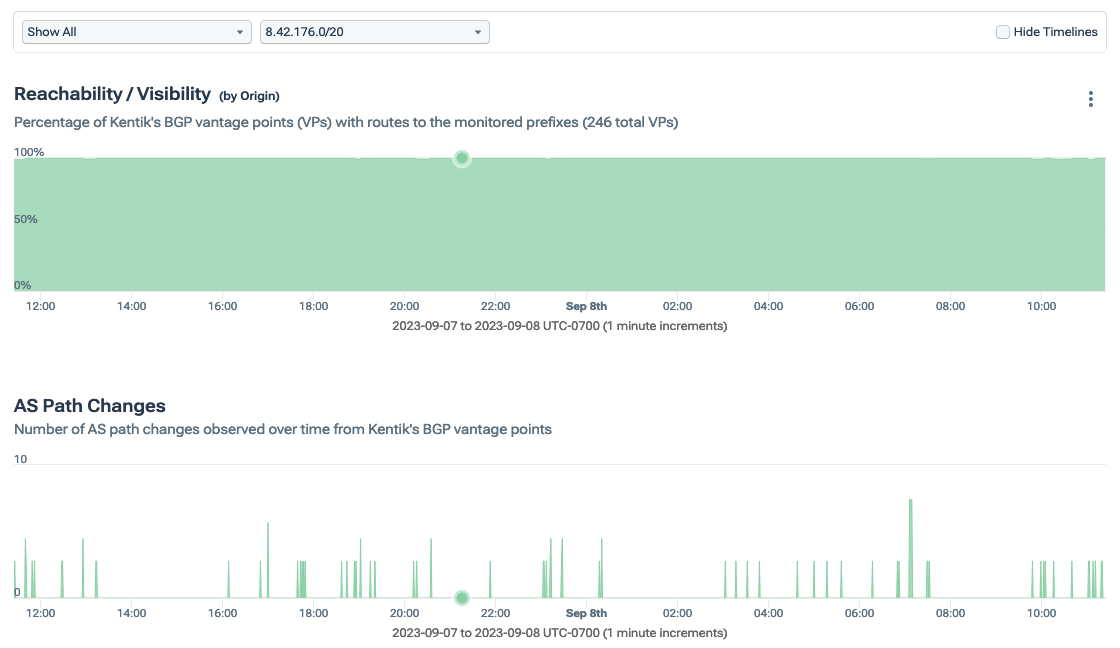Click Sep 8th on the Reachability time axis

point(586,306)
